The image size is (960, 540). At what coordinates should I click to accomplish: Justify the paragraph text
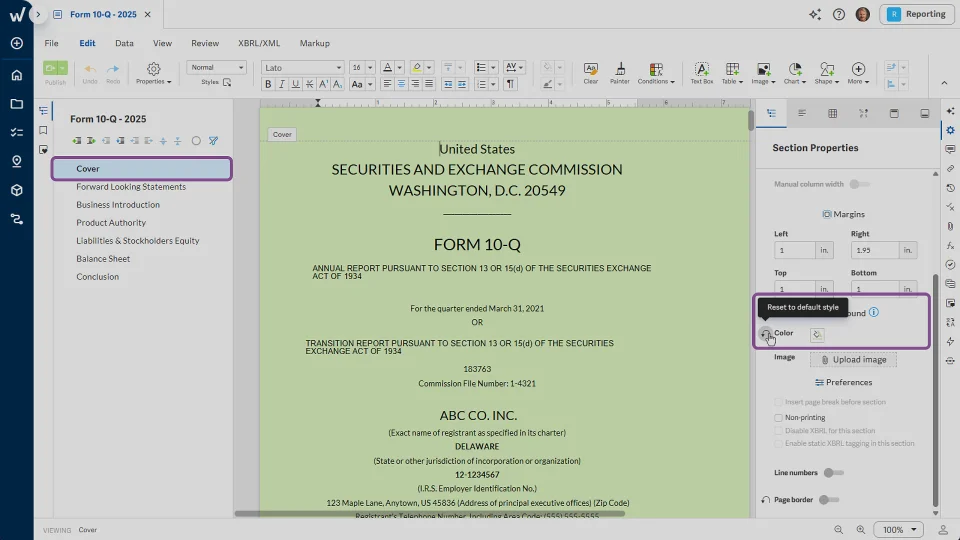[429, 84]
